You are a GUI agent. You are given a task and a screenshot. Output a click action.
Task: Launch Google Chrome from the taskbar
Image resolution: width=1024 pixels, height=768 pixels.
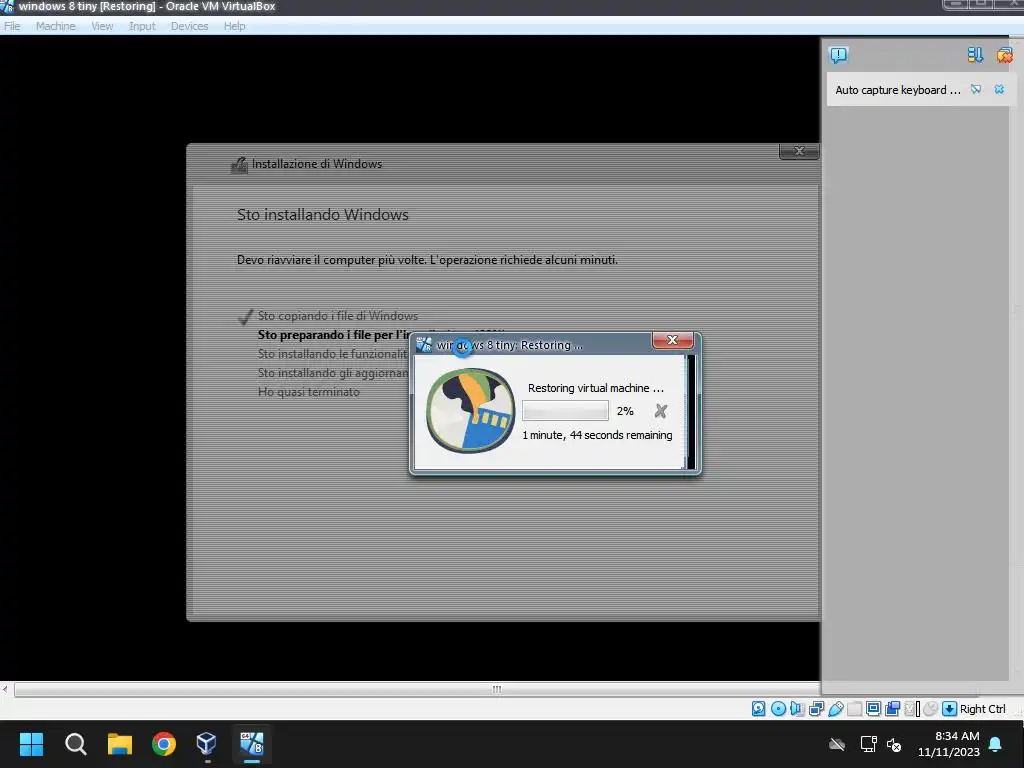point(164,744)
